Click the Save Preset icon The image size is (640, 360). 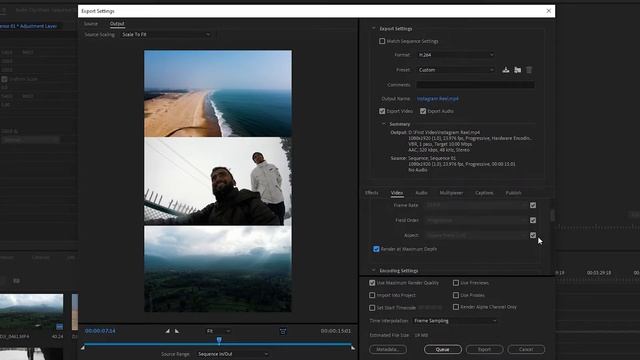(x=506, y=70)
